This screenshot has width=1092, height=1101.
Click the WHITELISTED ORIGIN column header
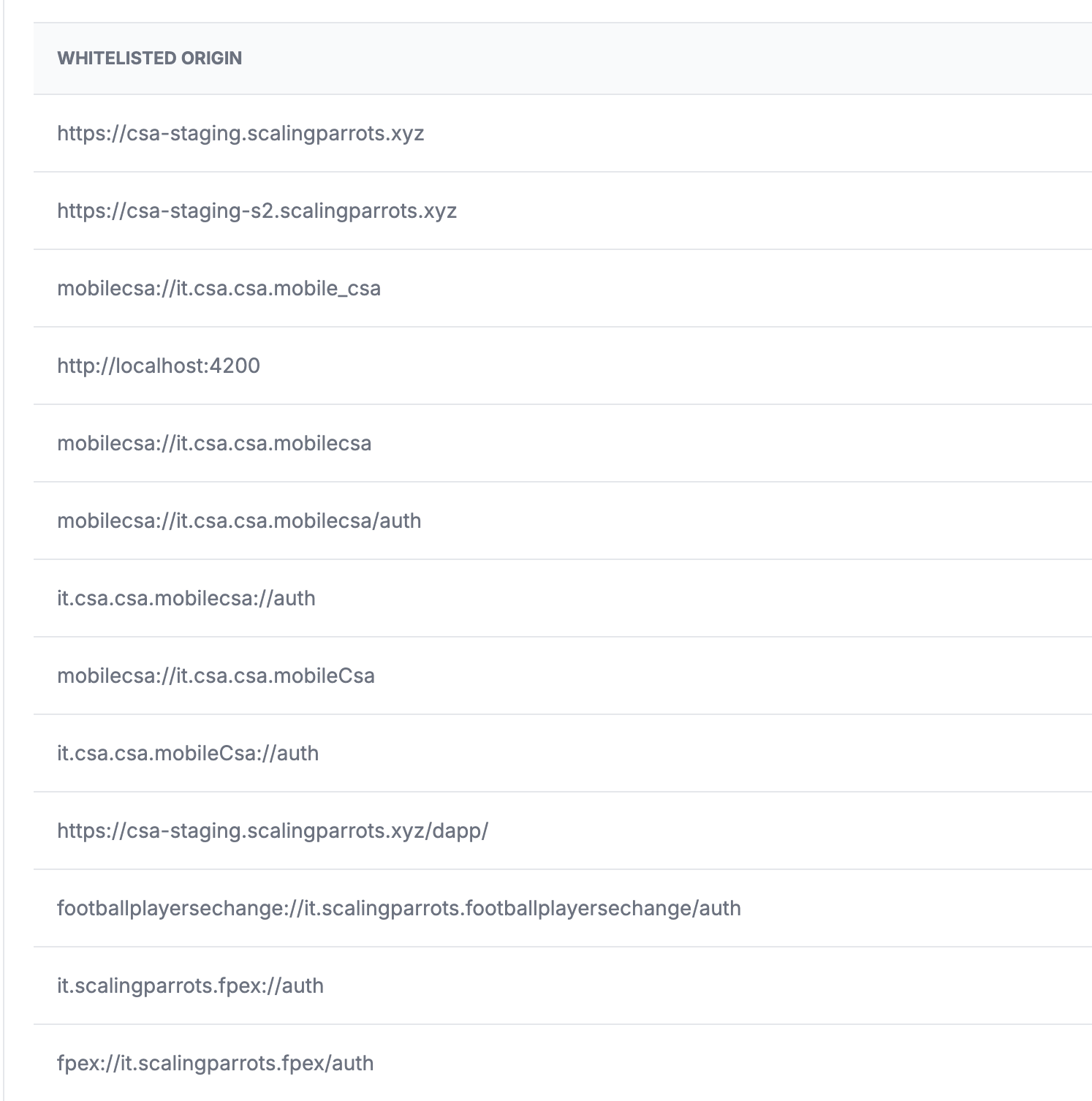pyautogui.click(x=149, y=58)
